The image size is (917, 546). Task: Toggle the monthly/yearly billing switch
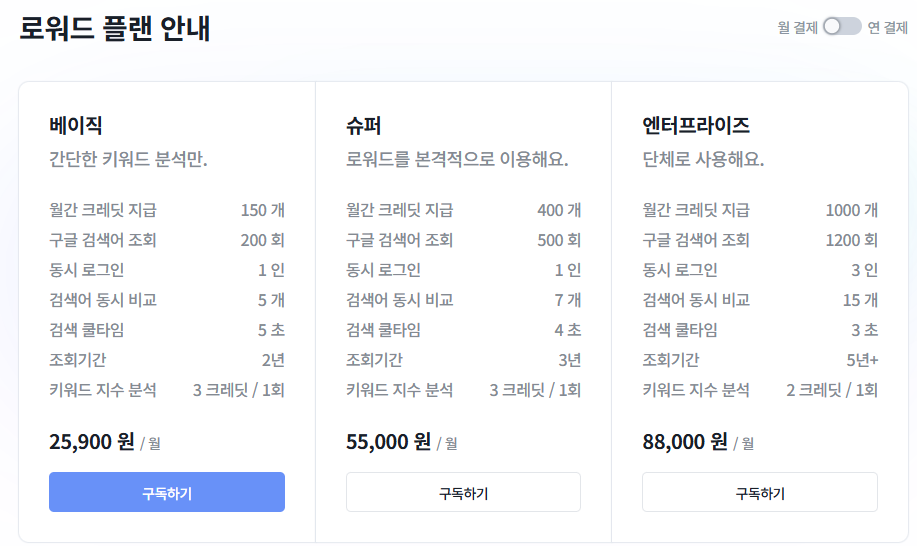(842, 27)
